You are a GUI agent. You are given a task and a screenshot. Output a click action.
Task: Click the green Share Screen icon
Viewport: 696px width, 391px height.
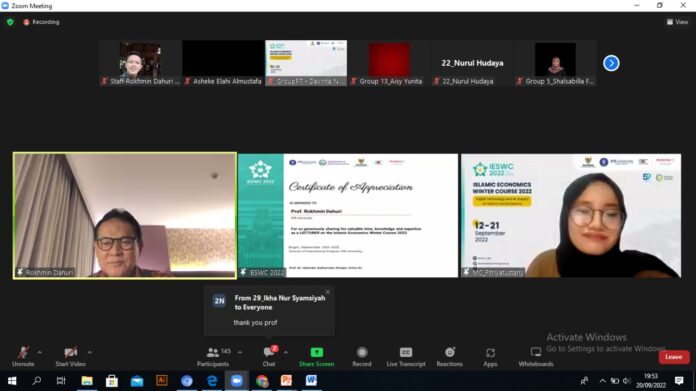point(316,353)
